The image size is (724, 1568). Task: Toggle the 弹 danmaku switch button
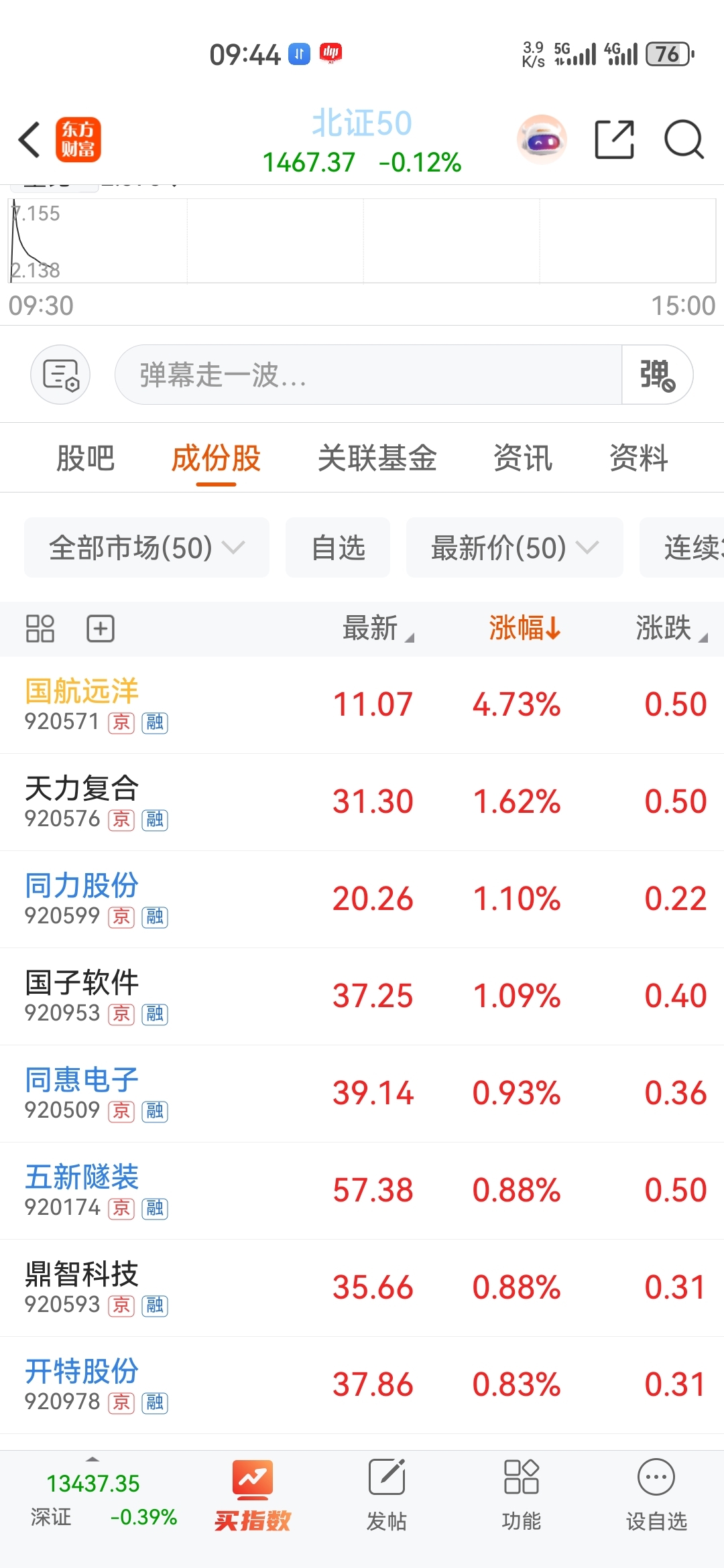[x=656, y=375]
